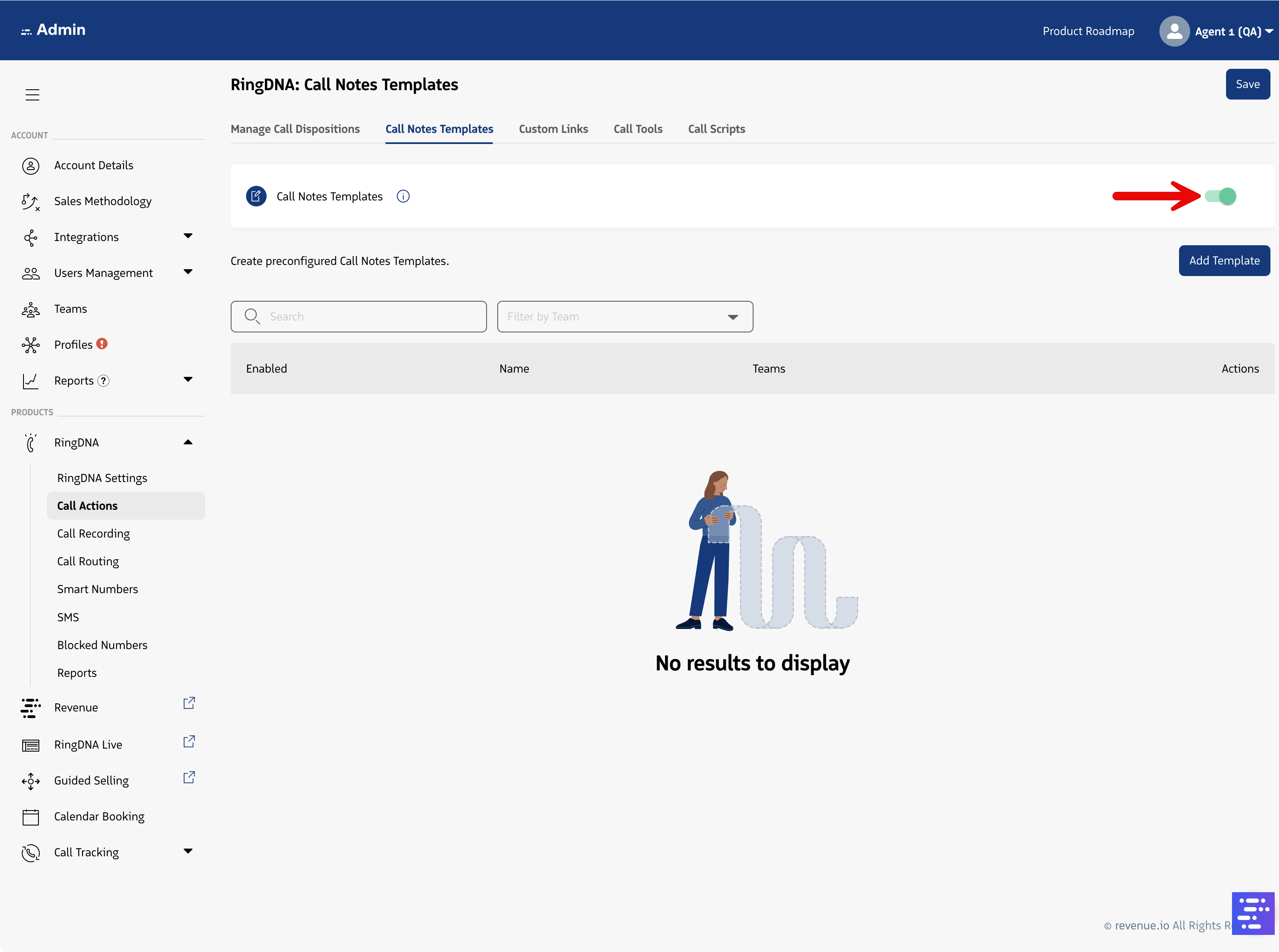Open Guided Selling external link icon
The height and width of the screenshot is (952, 1279).
(189, 778)
